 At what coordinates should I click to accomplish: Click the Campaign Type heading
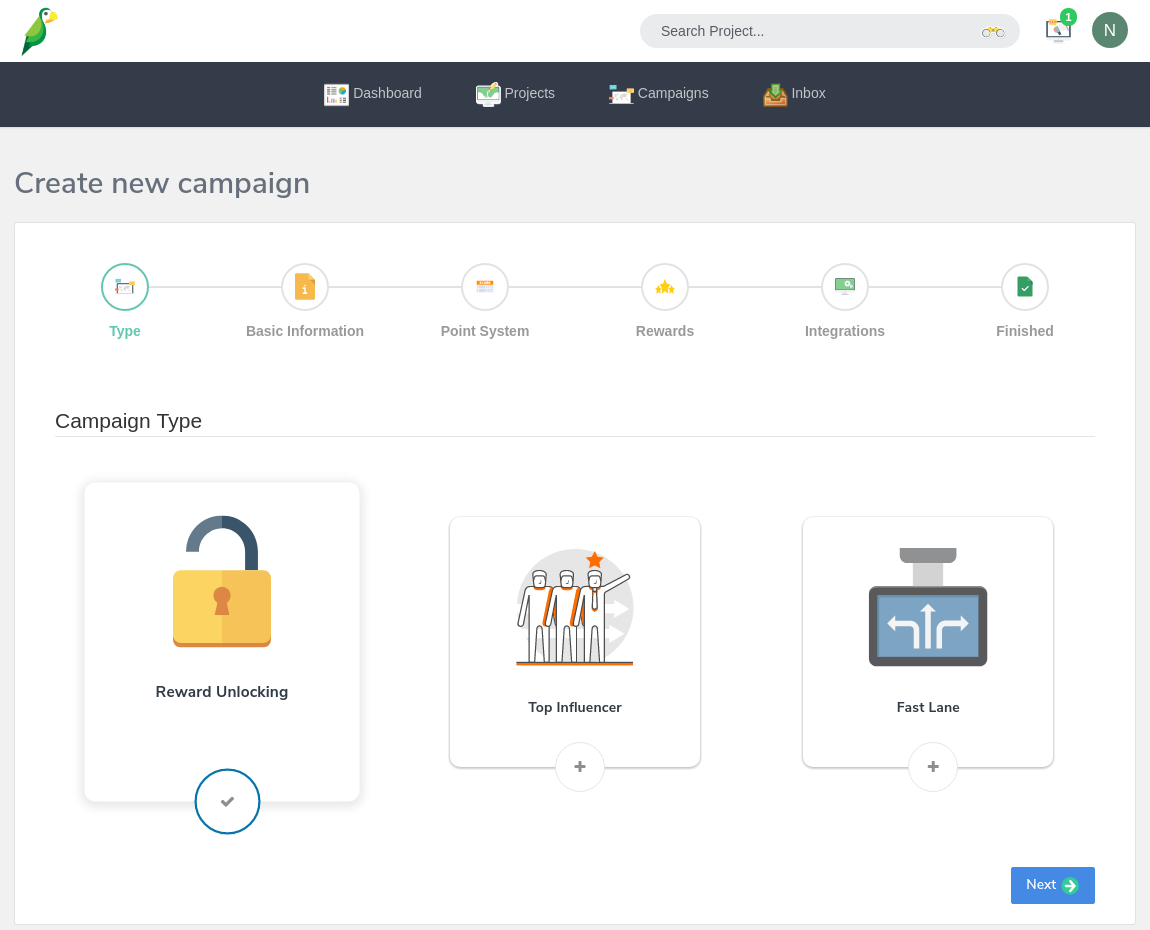pyautogui.click(x=128, y=421)
